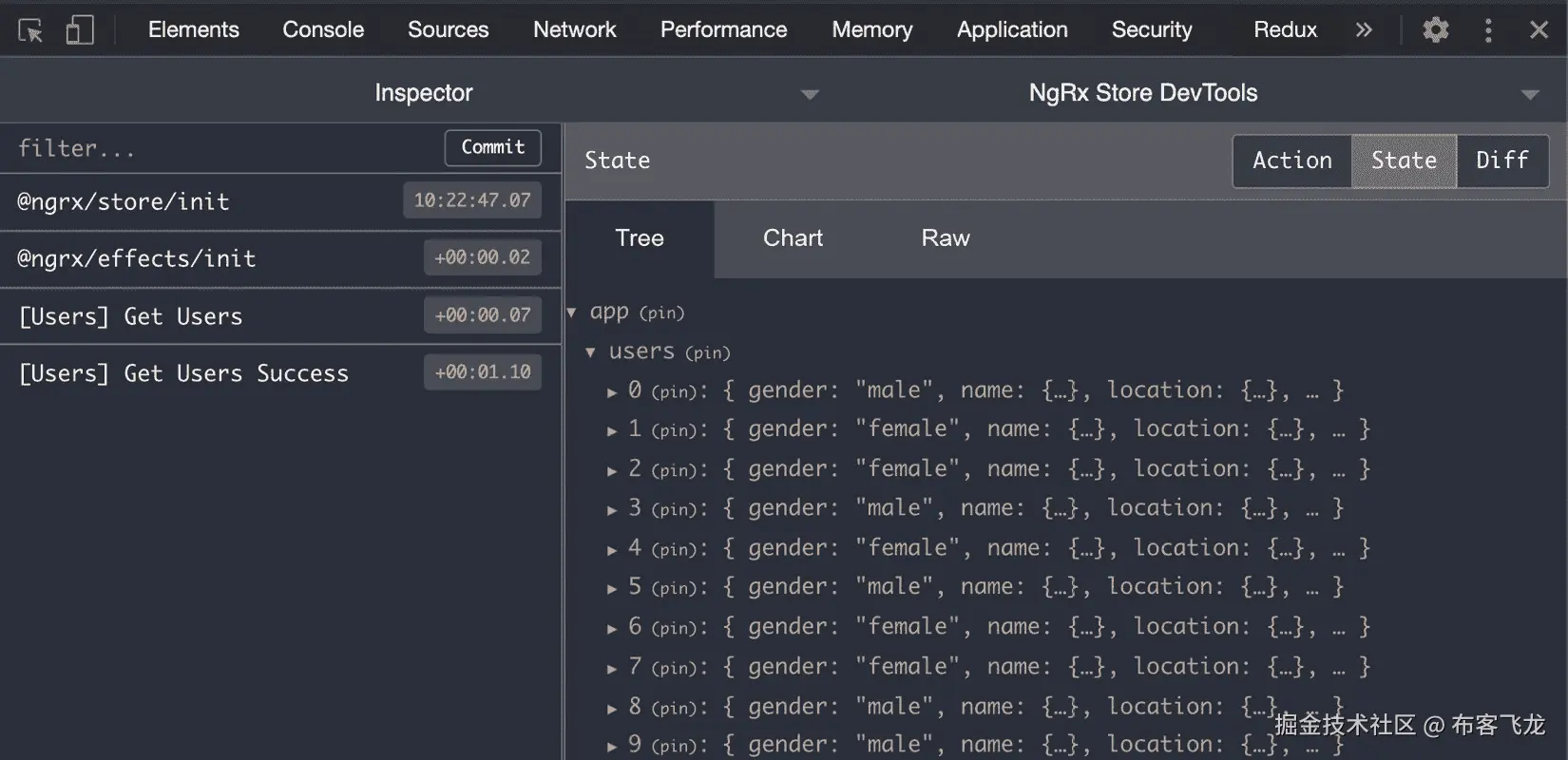Collapse the users tree node
Screen dimensions: 1568x760
coord(591,352)
